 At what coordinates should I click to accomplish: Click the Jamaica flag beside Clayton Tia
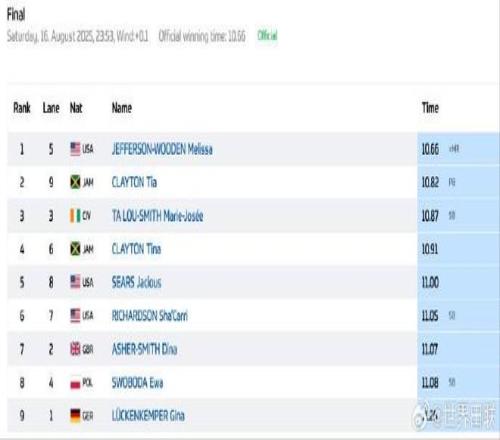click(x=75, y=182)
